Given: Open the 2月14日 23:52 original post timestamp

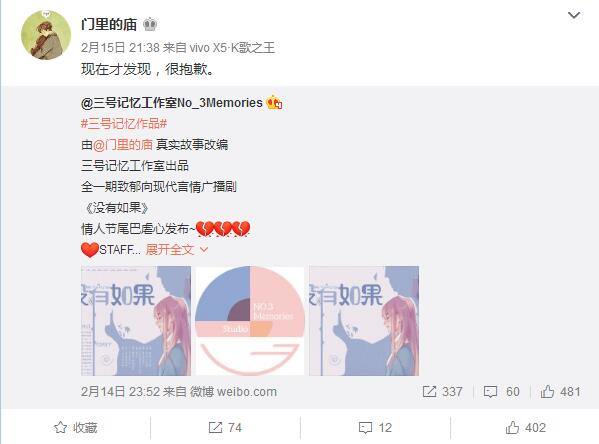Looking at the screenshot, I should pyautogui.click(x=120, y=392).
